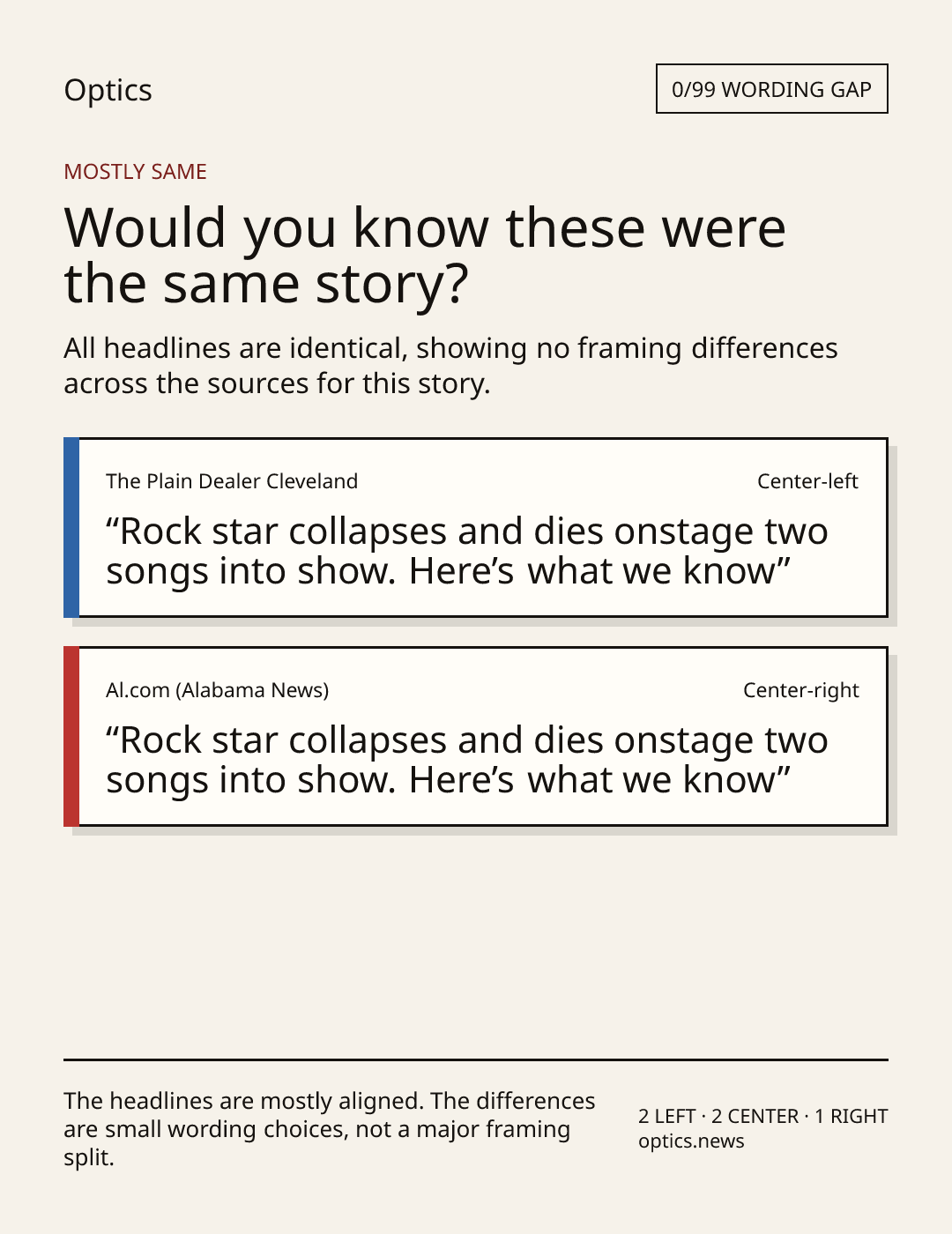This screenshot has width=952, height=1234.
Task: Select the MOSTLY SAME label
Action: coord(135,172)
